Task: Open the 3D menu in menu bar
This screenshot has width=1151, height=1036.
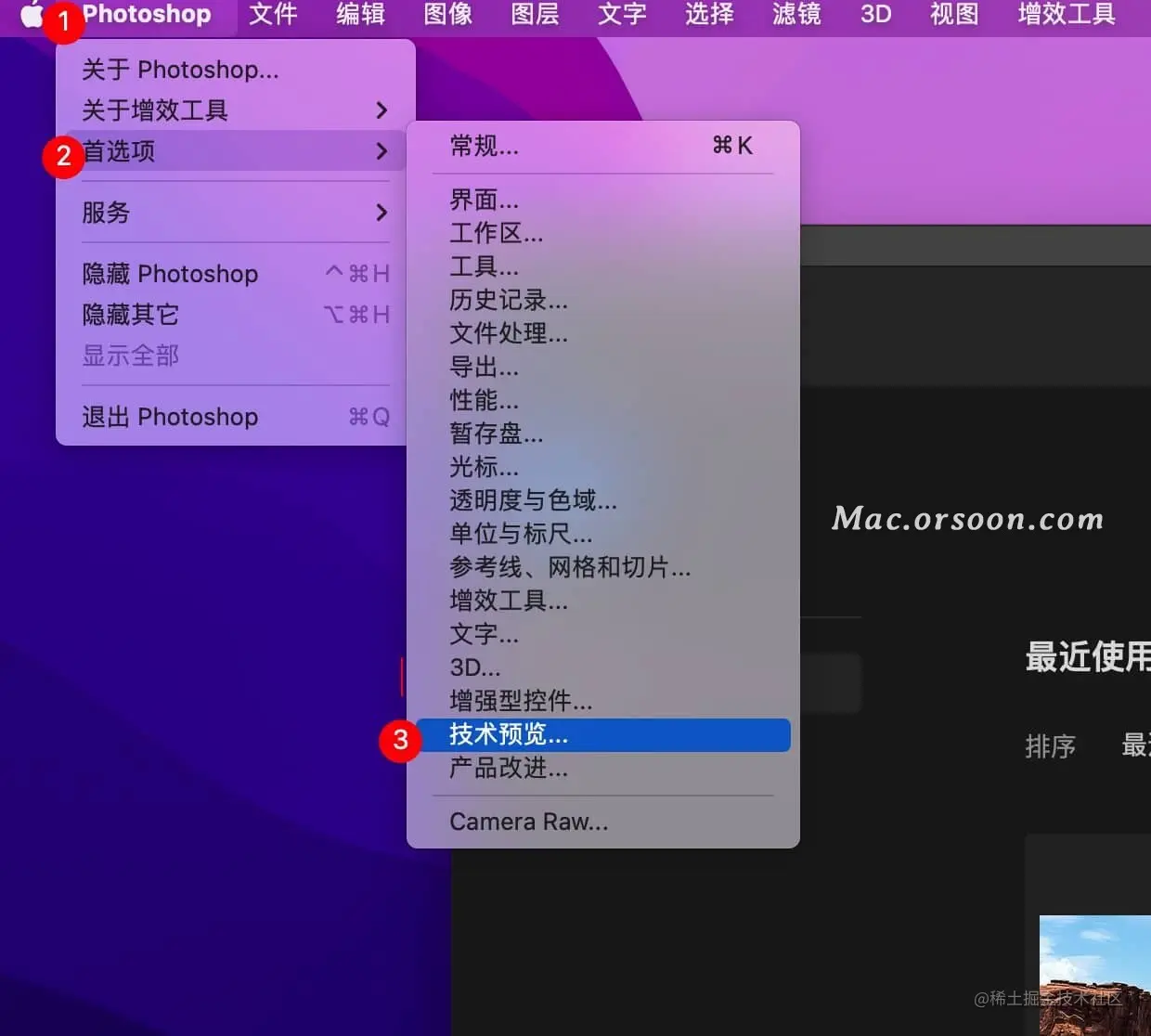Action: pyautogui.click(x=875, y=15)
